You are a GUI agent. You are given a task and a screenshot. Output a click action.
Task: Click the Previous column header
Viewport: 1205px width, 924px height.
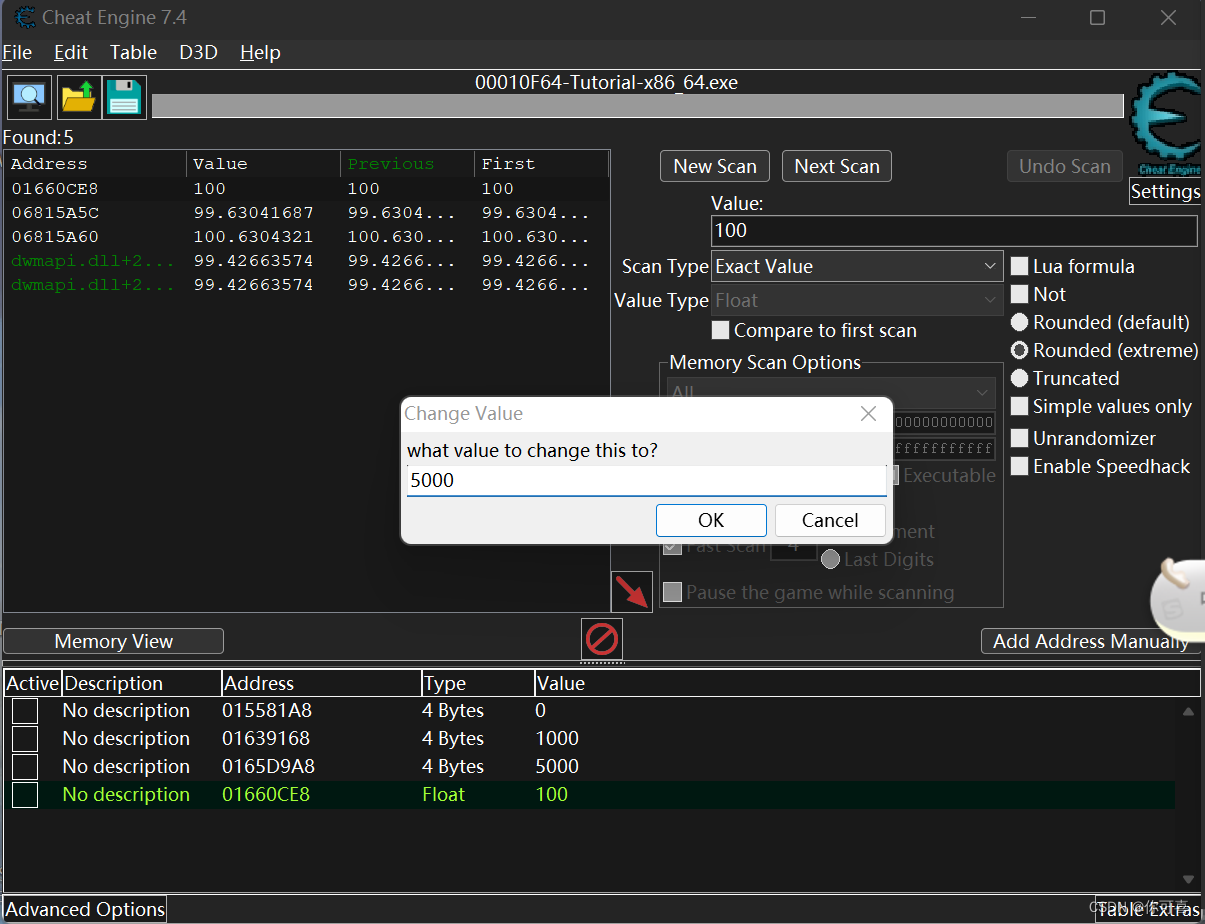coord(407,164)
